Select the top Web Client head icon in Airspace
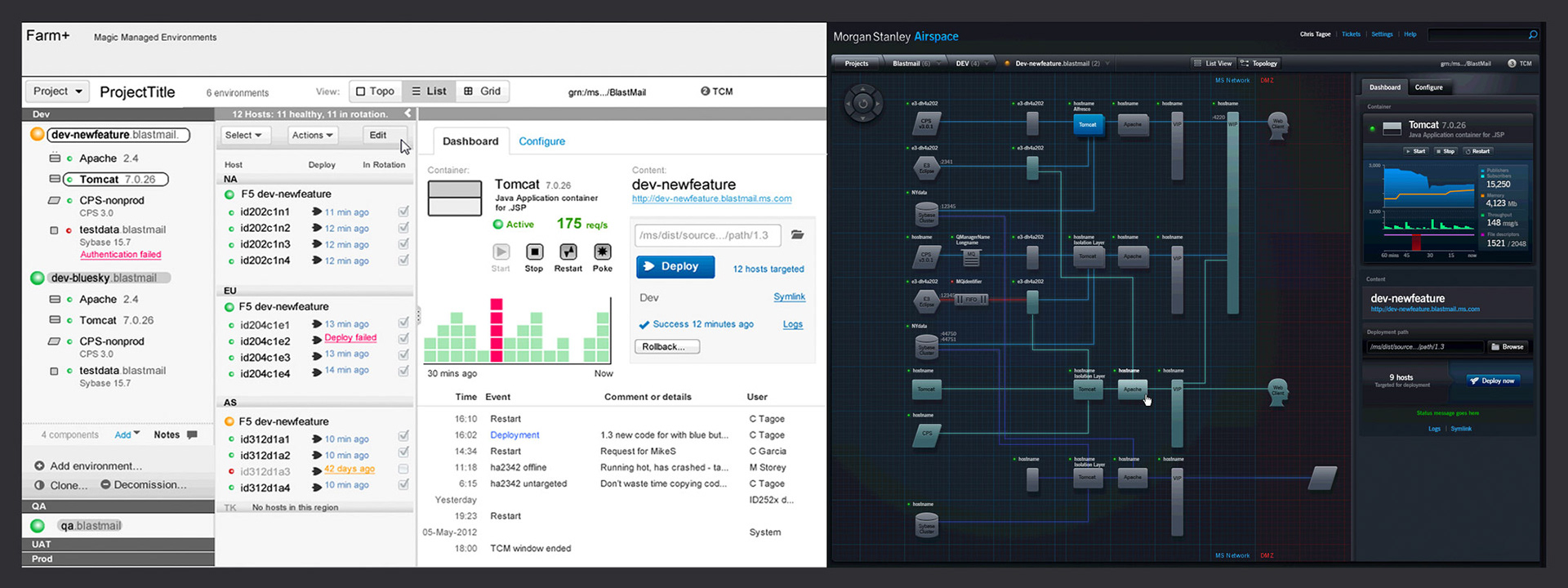1568x588 pixels. tap(1278, 125)
